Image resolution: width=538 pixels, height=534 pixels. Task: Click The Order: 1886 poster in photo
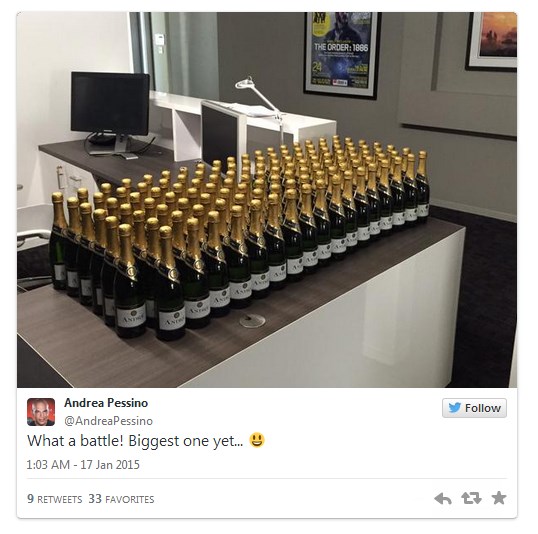(x=342, y=55)
